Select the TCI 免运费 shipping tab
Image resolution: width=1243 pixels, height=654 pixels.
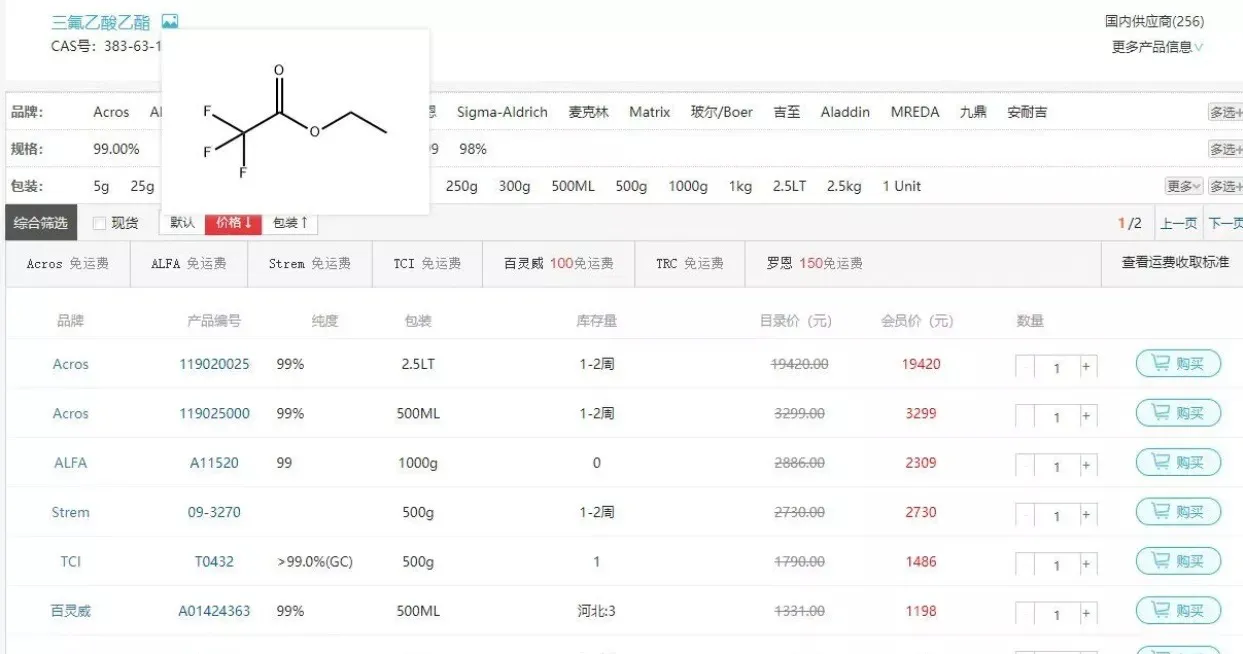pyautogui.click(x=427, y=264)
